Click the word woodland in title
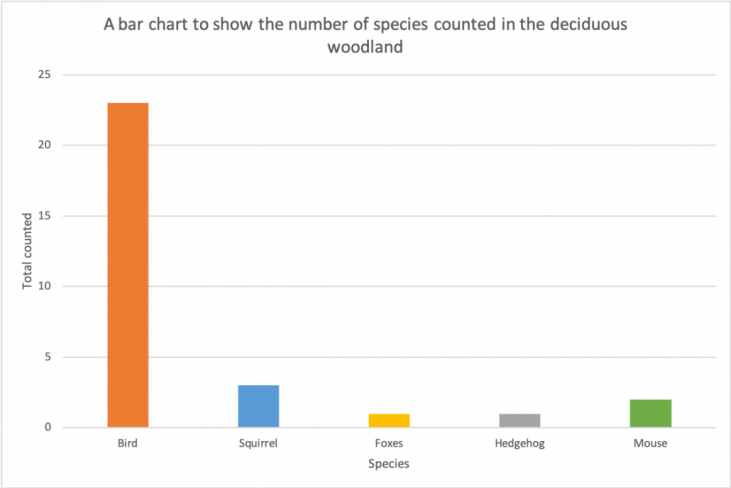 point(365,47)
